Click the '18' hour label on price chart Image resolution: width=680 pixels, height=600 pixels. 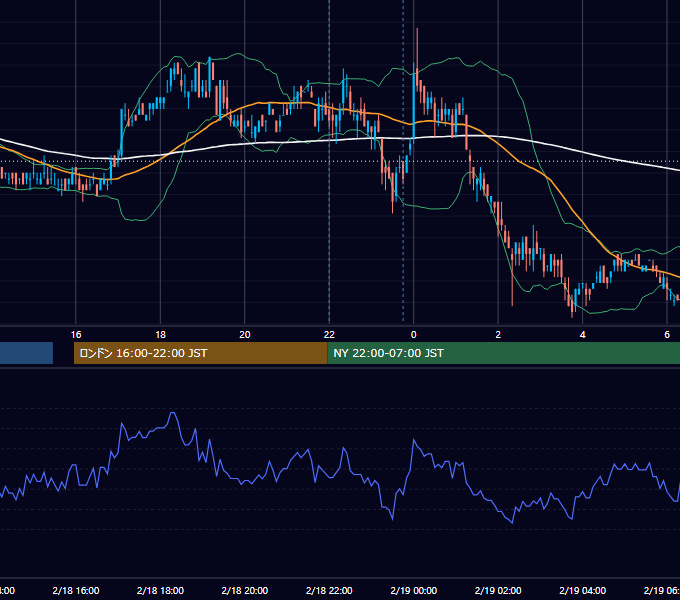click(x=160, y=334)
